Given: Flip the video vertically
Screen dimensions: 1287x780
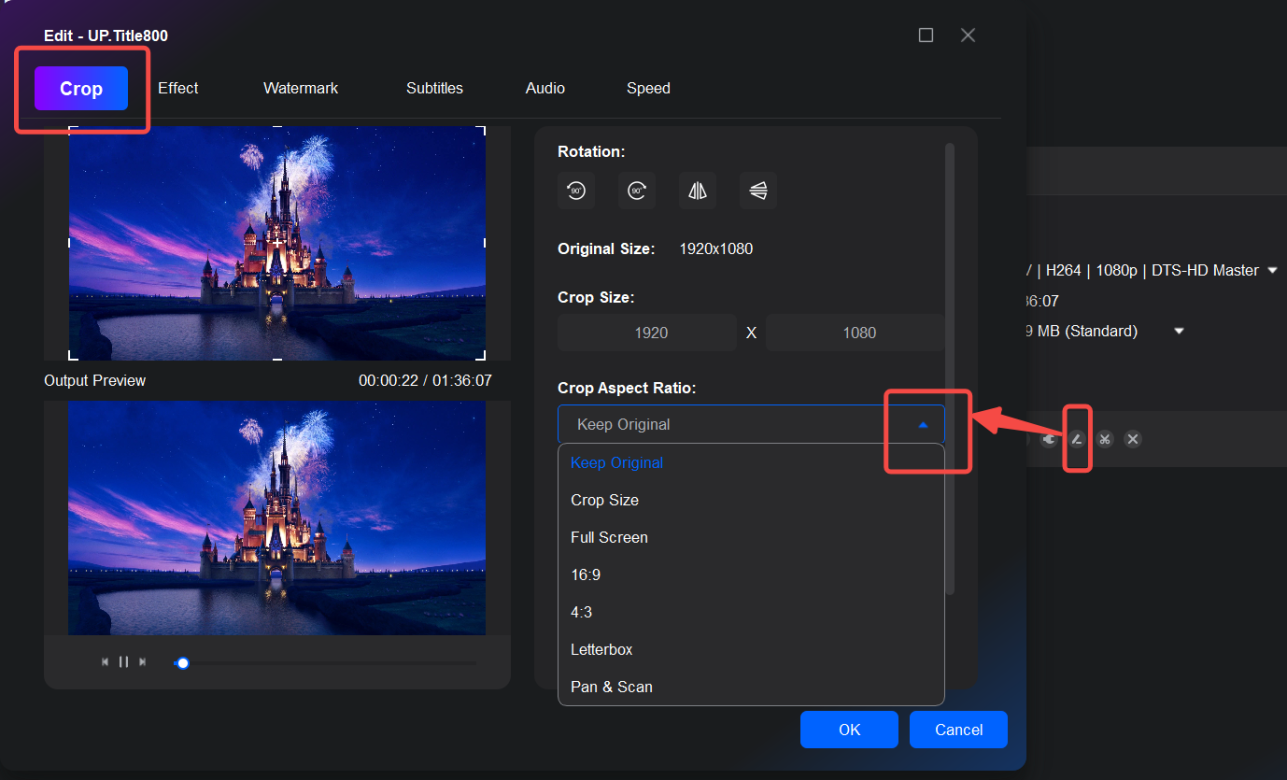Looking at the screenshot, I should [x=758, y=190].
